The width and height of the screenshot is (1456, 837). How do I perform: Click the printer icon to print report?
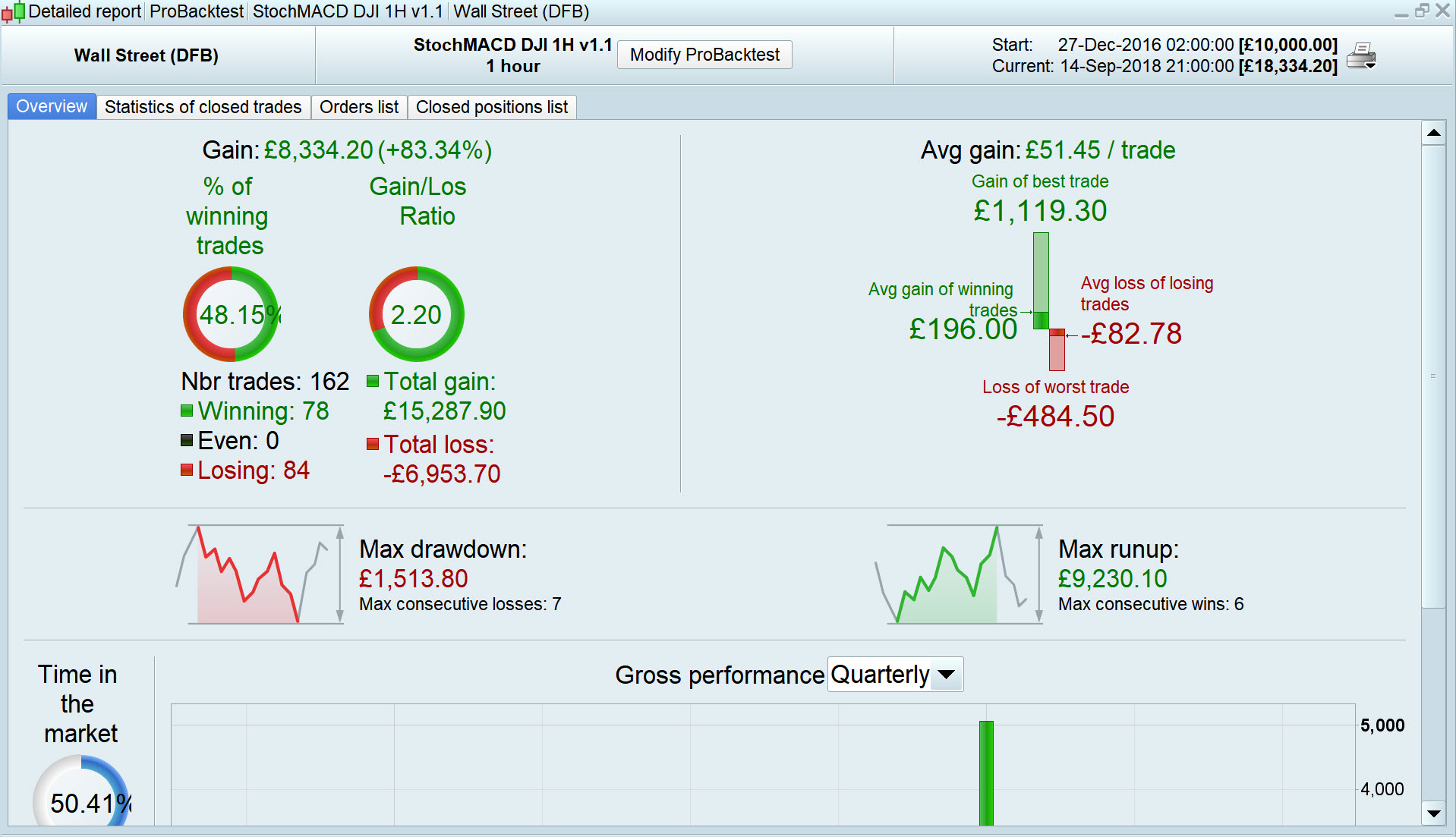click(1361, 55)
